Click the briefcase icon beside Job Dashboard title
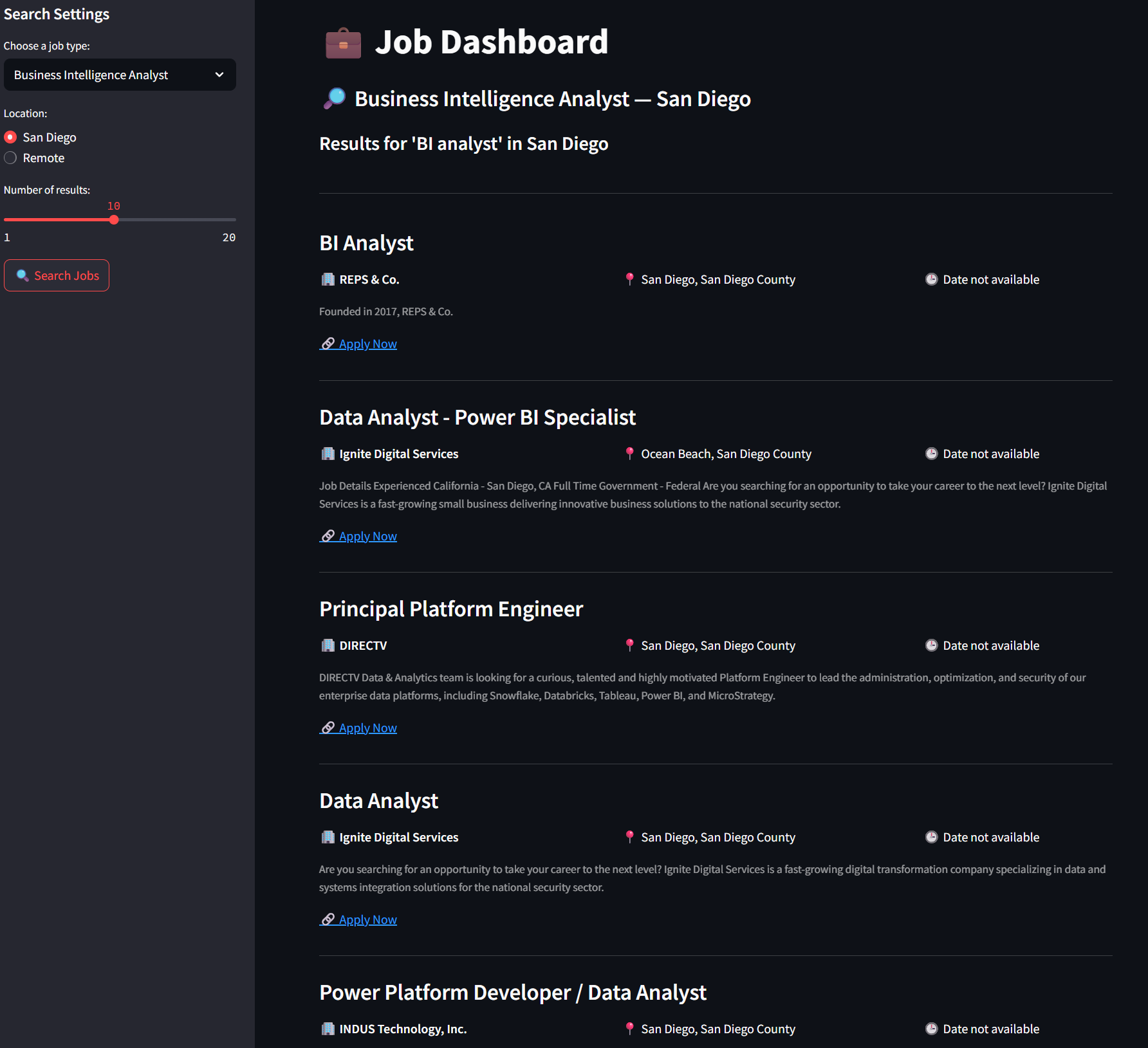Screen dimensions: 1148x1048 [x=343, y=42]
